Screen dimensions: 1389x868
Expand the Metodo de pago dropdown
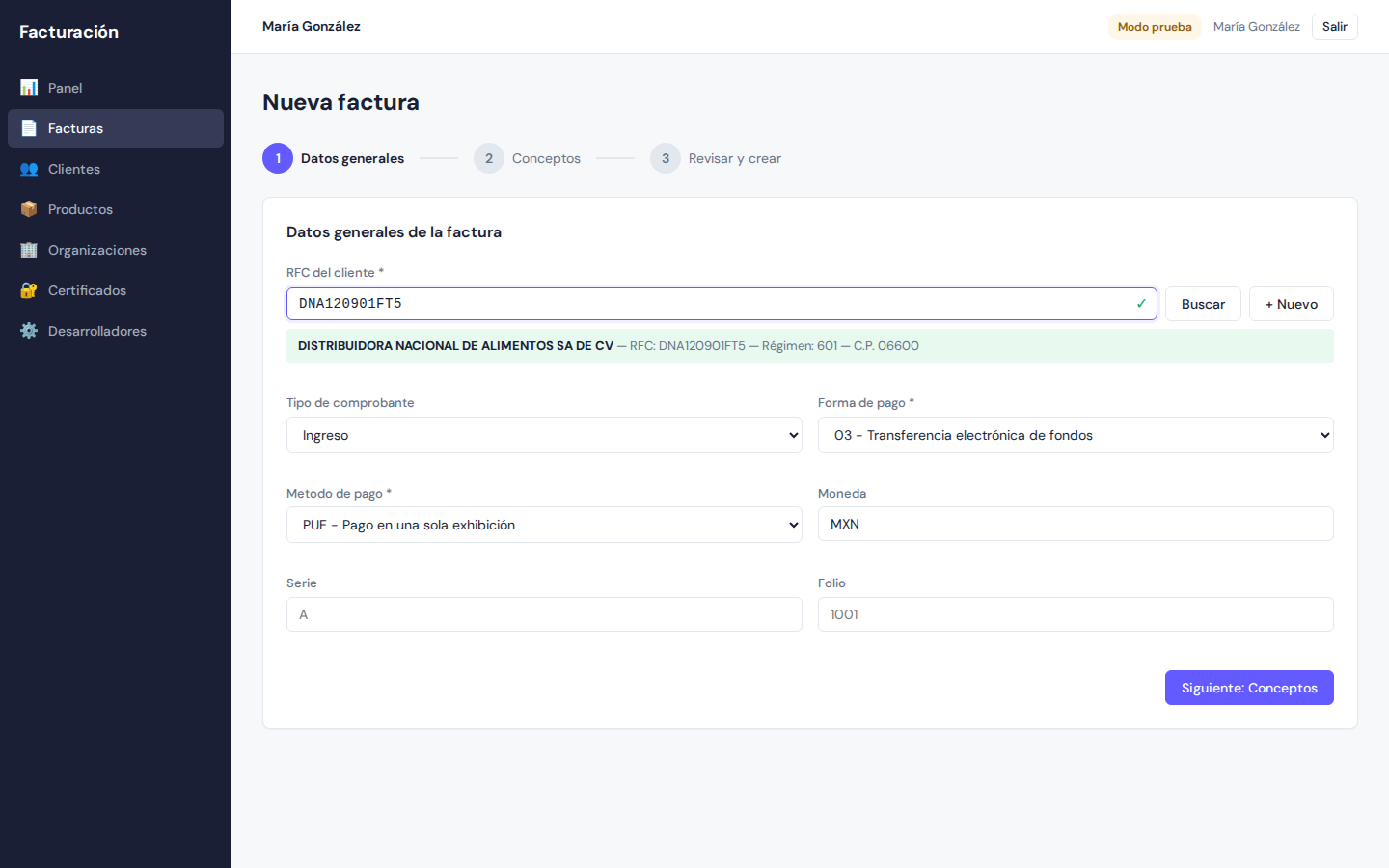[x=544, y=525]
